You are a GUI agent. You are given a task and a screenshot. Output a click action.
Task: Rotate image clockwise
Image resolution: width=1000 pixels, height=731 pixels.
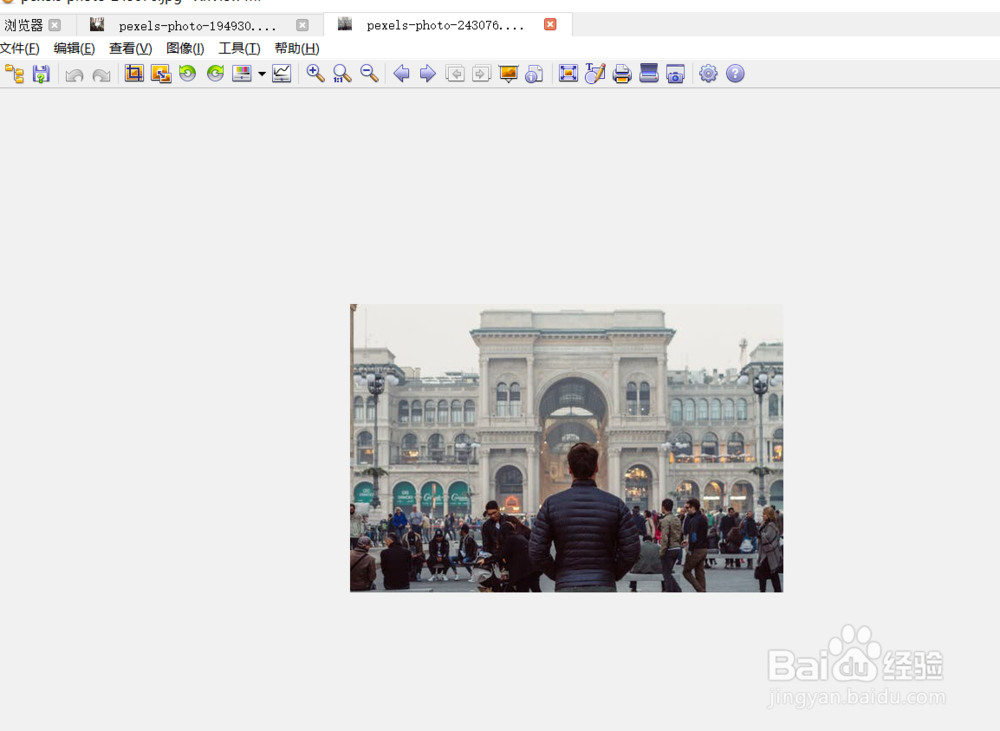point(216,73)
